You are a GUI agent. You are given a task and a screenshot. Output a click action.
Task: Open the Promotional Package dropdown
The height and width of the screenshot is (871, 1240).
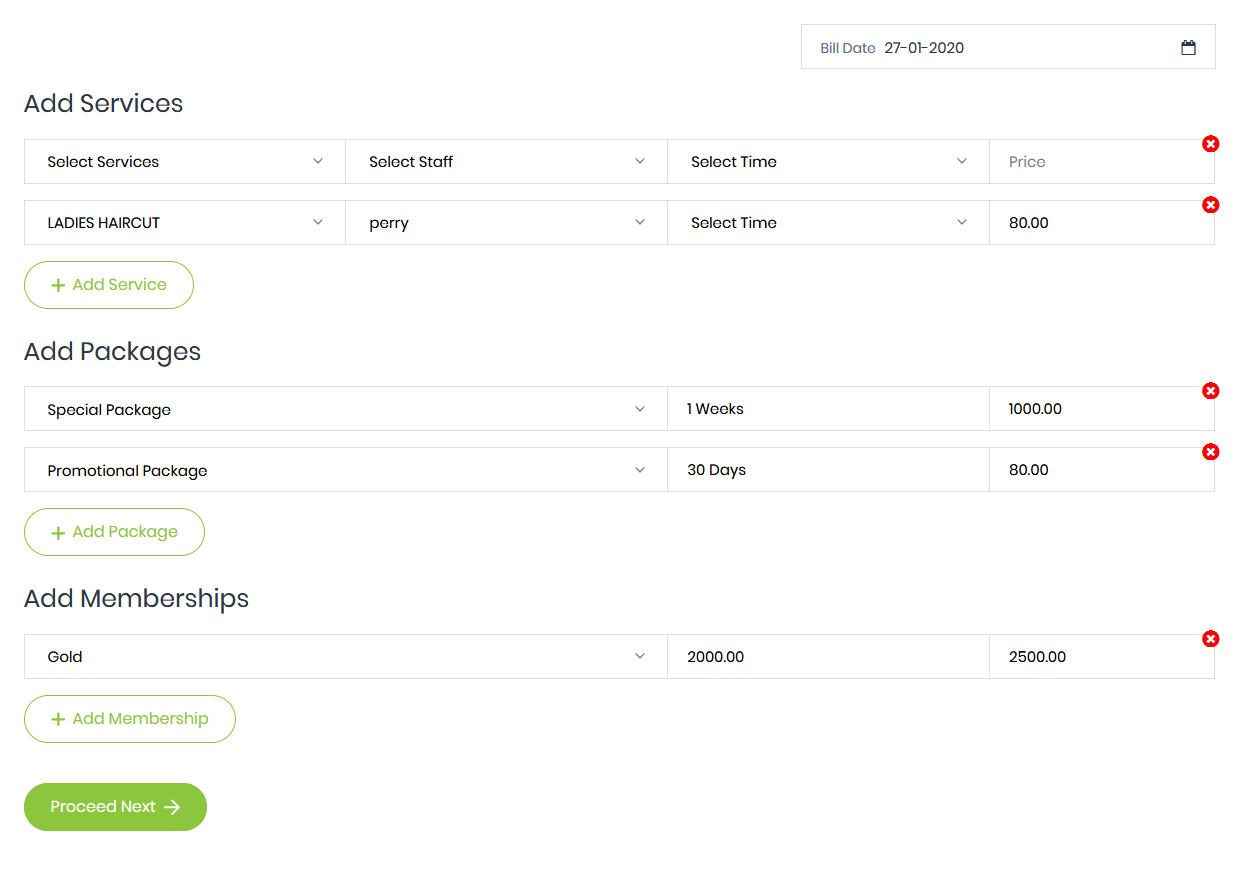[x=346, y=470]
